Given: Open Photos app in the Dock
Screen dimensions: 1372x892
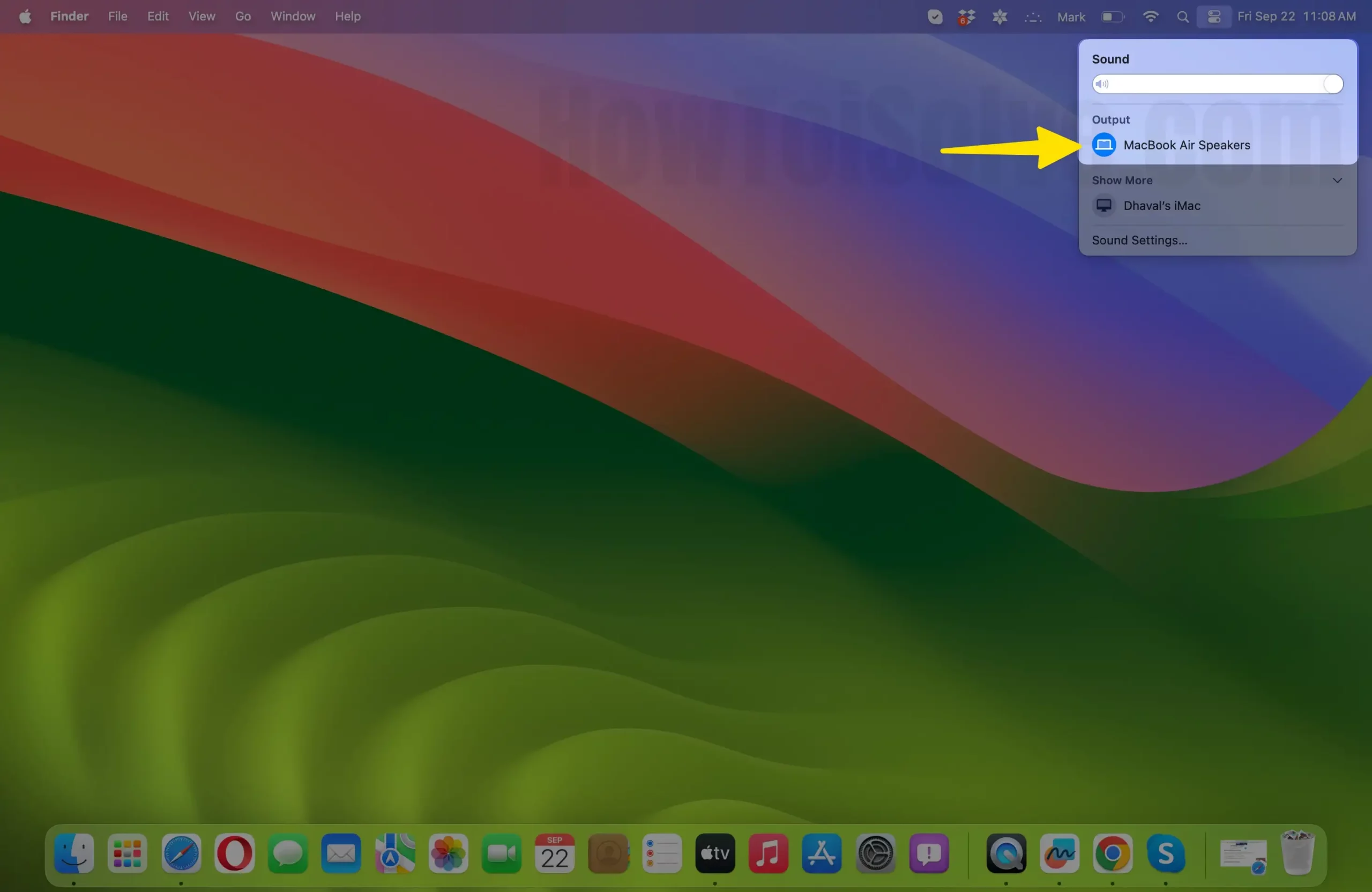Looking at the screenshot, I should (x=448, y=853).
